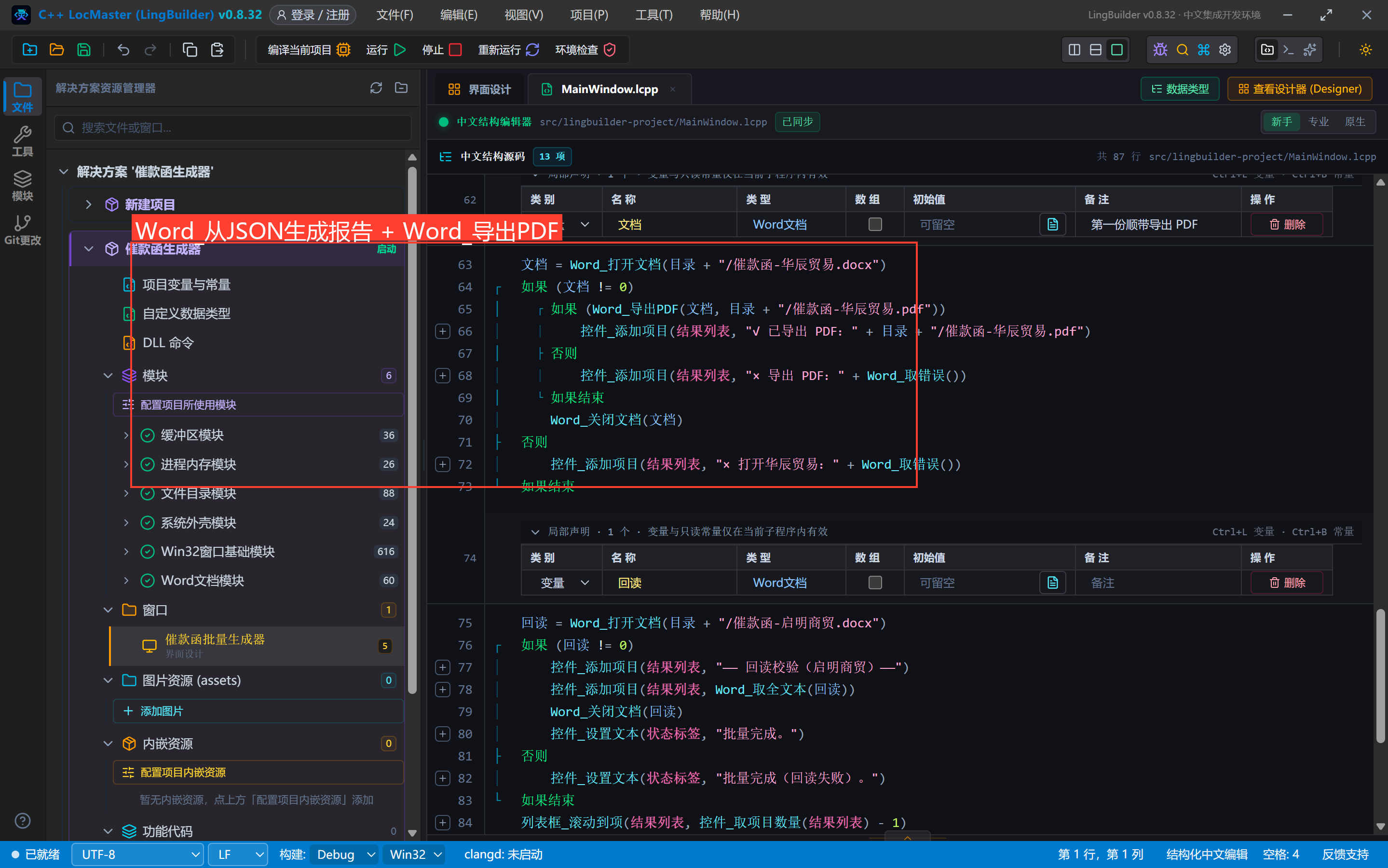Click the new project folder icon
This screenshot has width=1388, height=868.
[x=29, y=50]
